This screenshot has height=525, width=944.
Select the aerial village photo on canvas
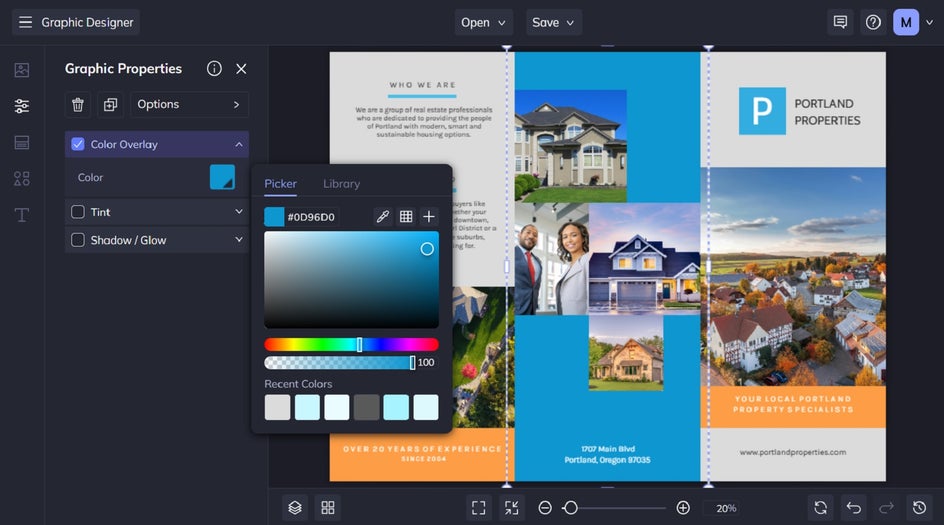point(793,276)
